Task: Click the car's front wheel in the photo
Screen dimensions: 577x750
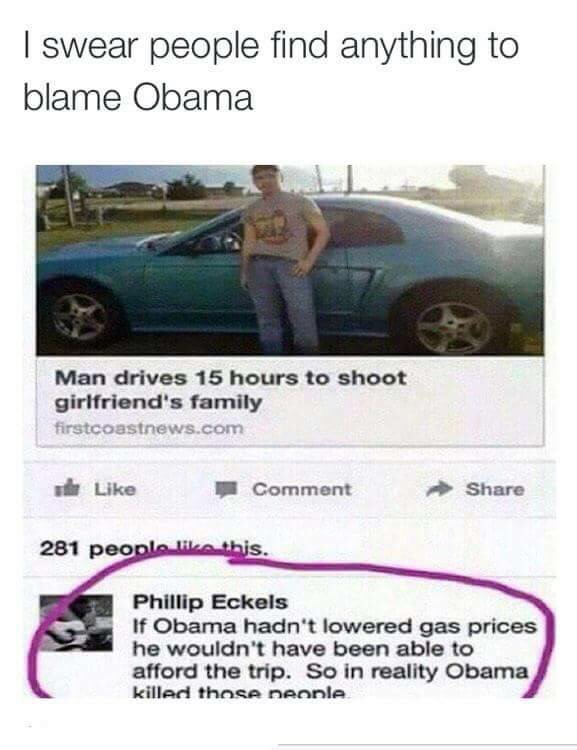Action: pos(79,316)
